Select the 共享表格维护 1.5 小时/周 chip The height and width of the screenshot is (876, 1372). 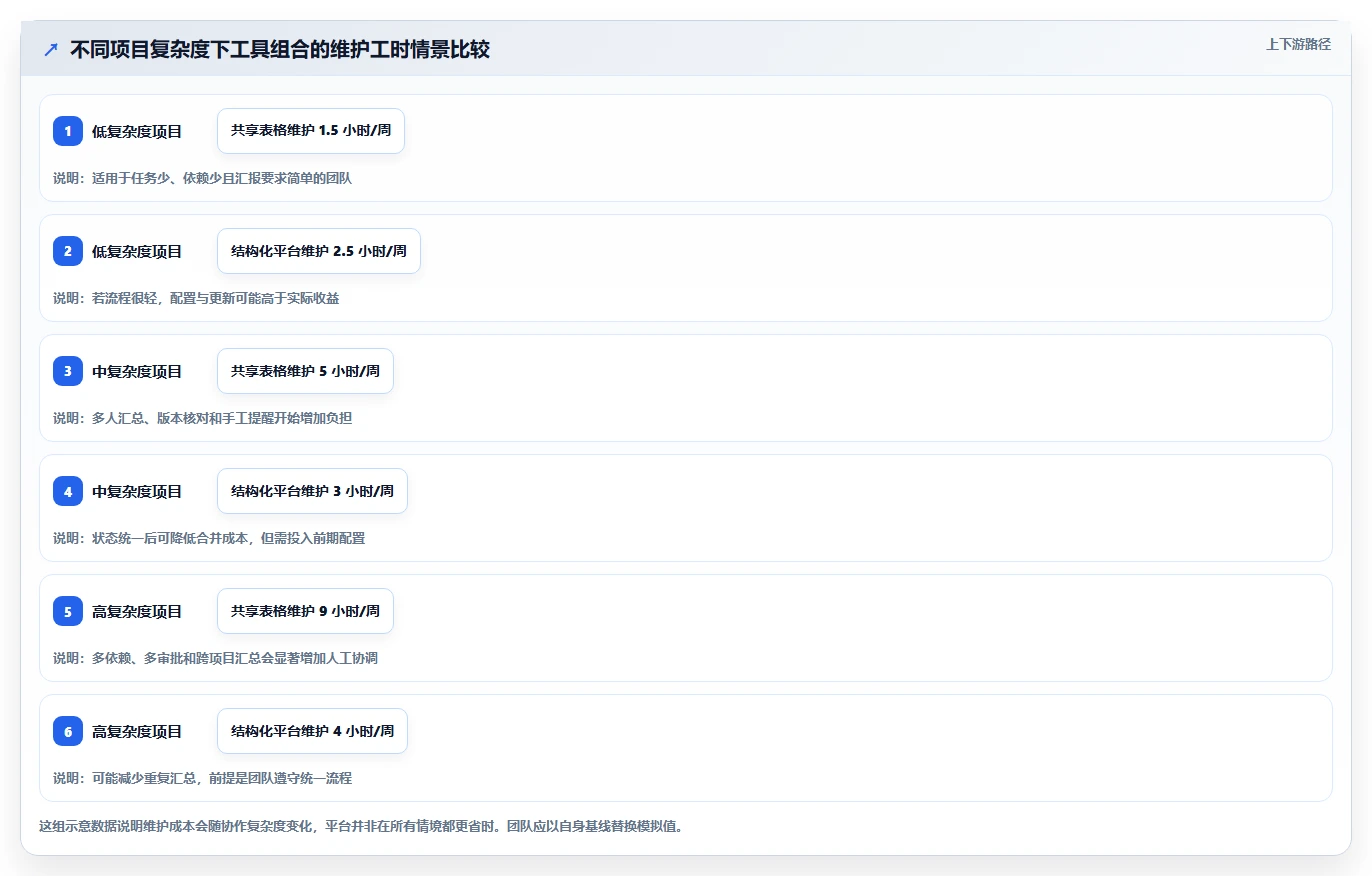(311, 131)
